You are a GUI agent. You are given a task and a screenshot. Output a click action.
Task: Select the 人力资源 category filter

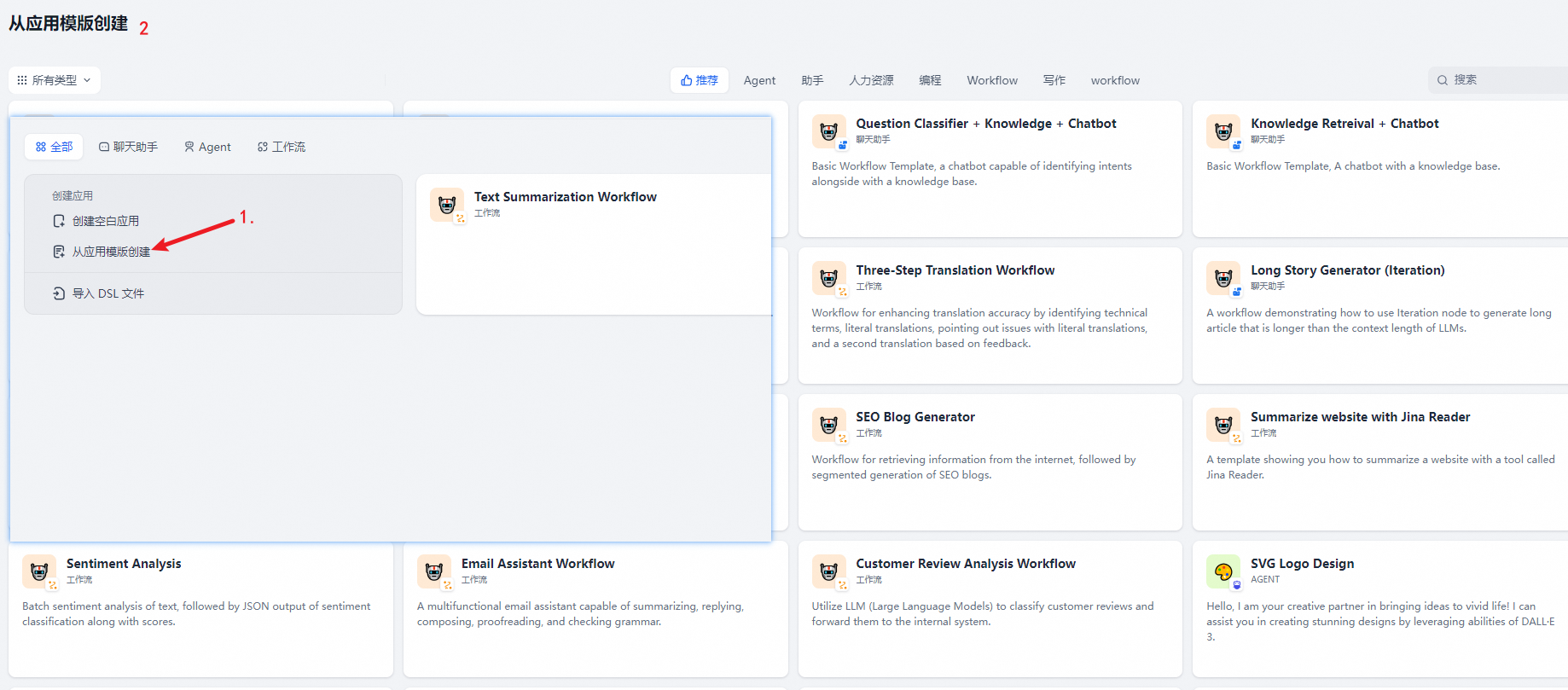871,80
